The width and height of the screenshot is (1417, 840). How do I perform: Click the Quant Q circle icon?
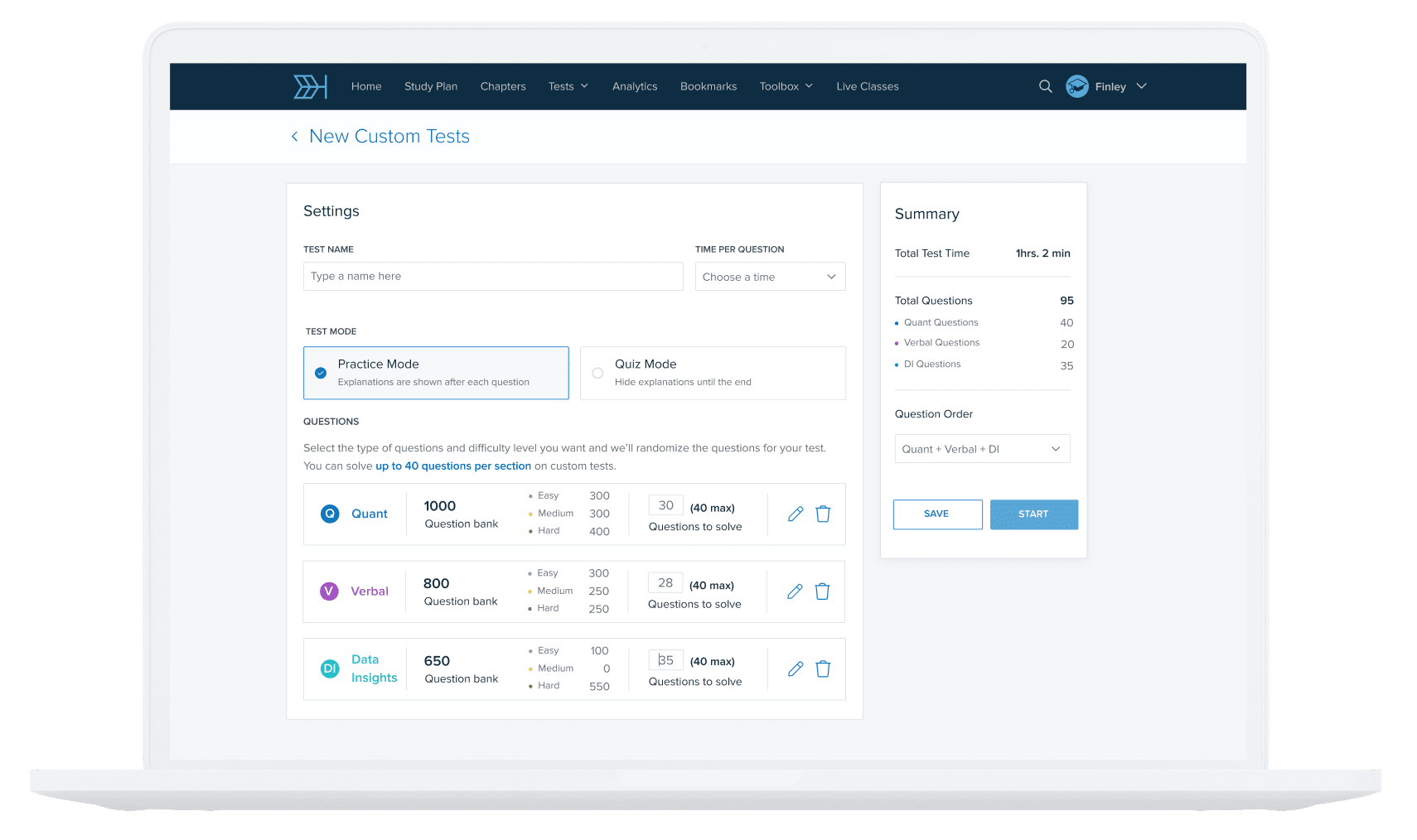(330, 514)
